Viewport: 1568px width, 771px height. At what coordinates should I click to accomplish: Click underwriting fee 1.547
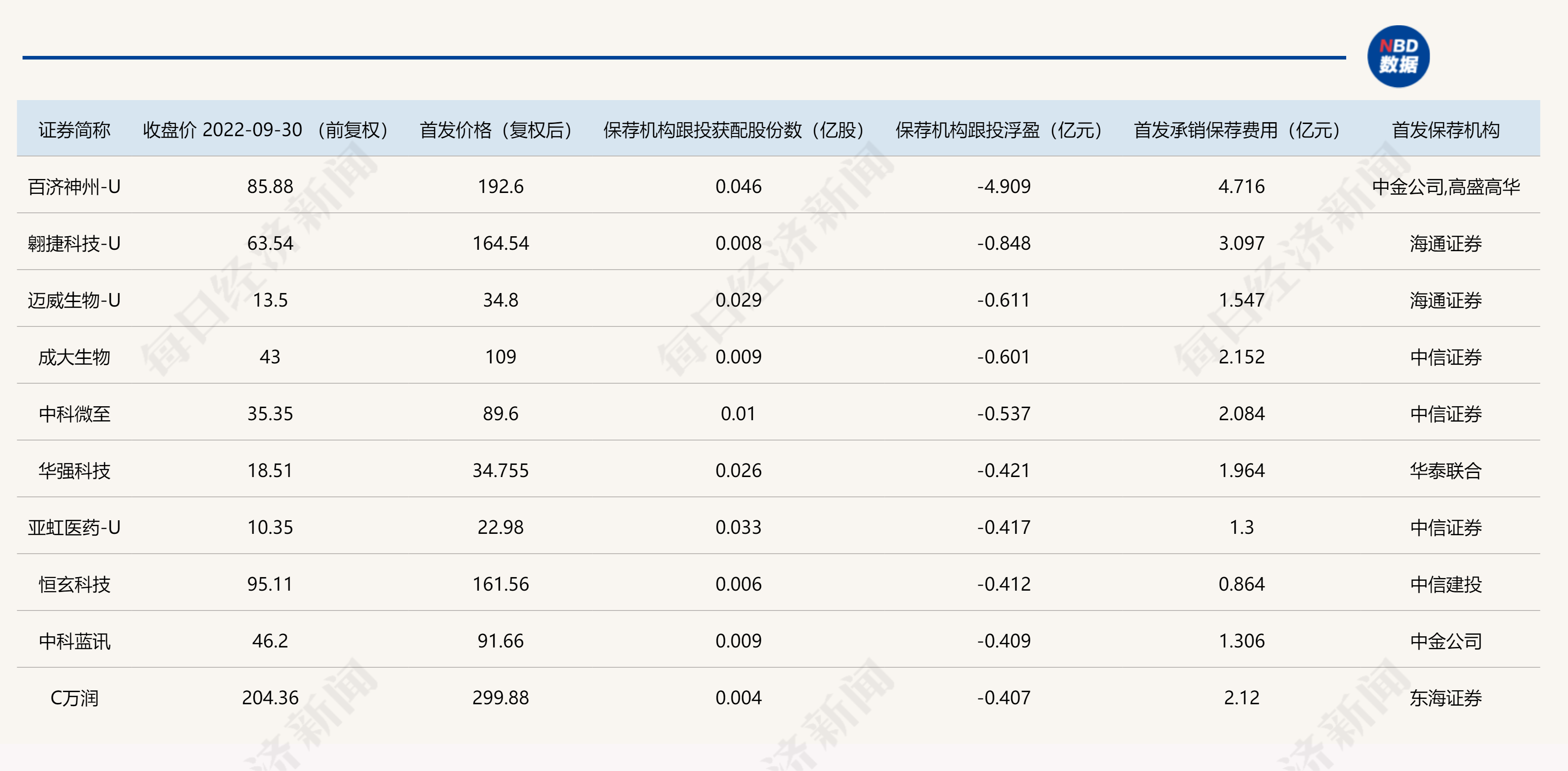[x=1242, y=300]
